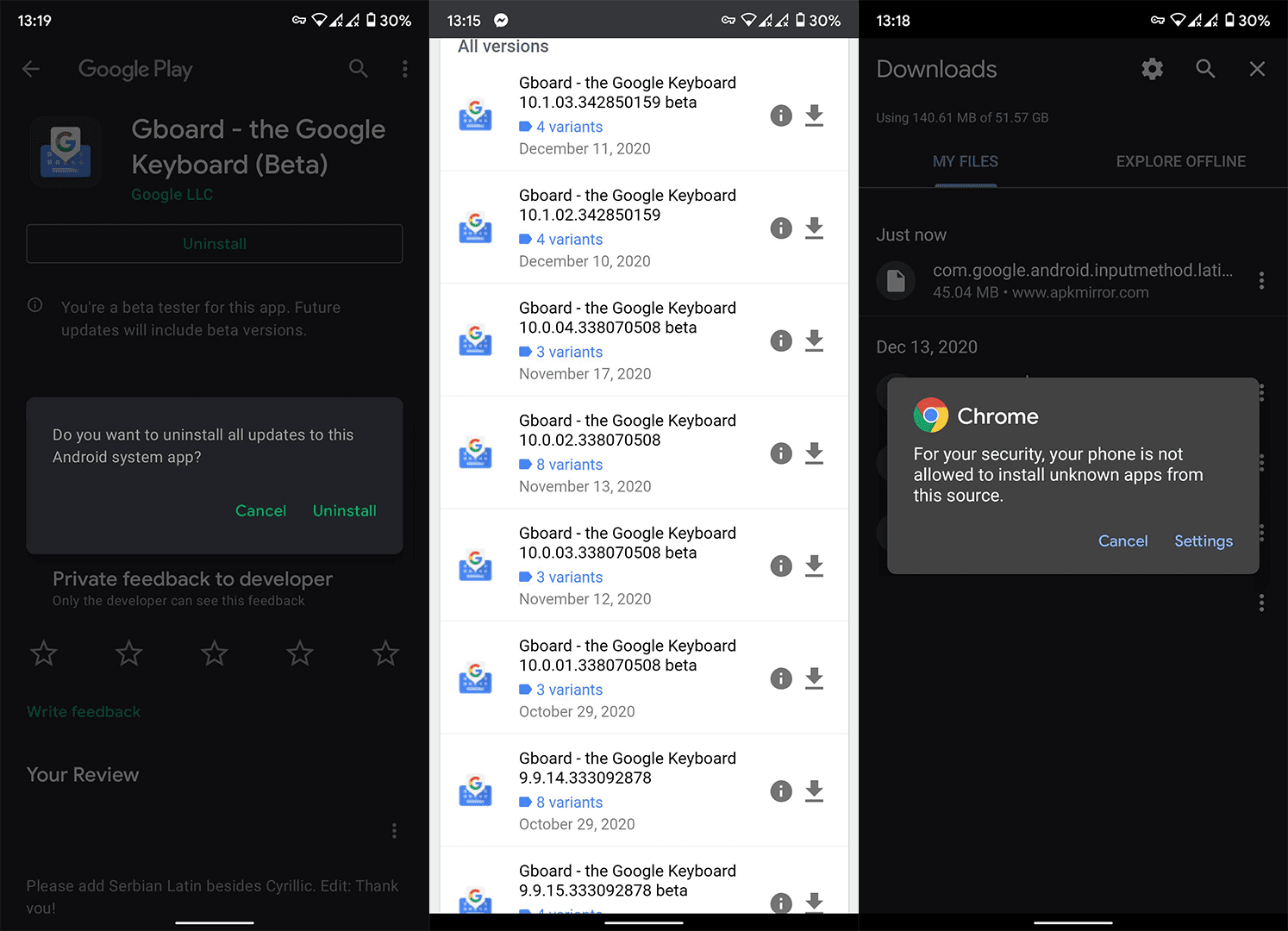Rate five stars in private feedback
The width and height of the screenshot is (1288, 931).
385,653
